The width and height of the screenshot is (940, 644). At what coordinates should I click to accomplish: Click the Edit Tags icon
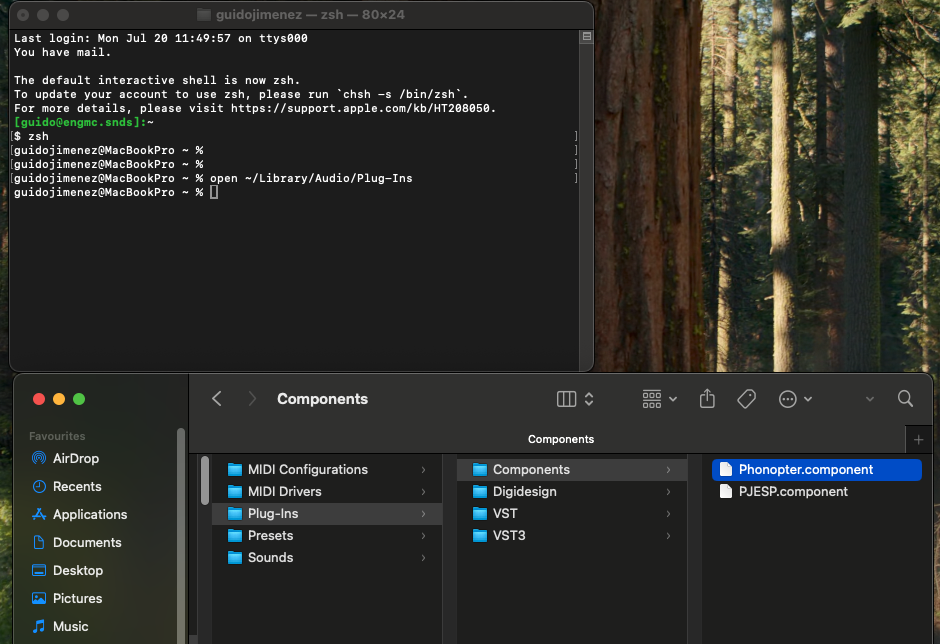tap(746, 399)
